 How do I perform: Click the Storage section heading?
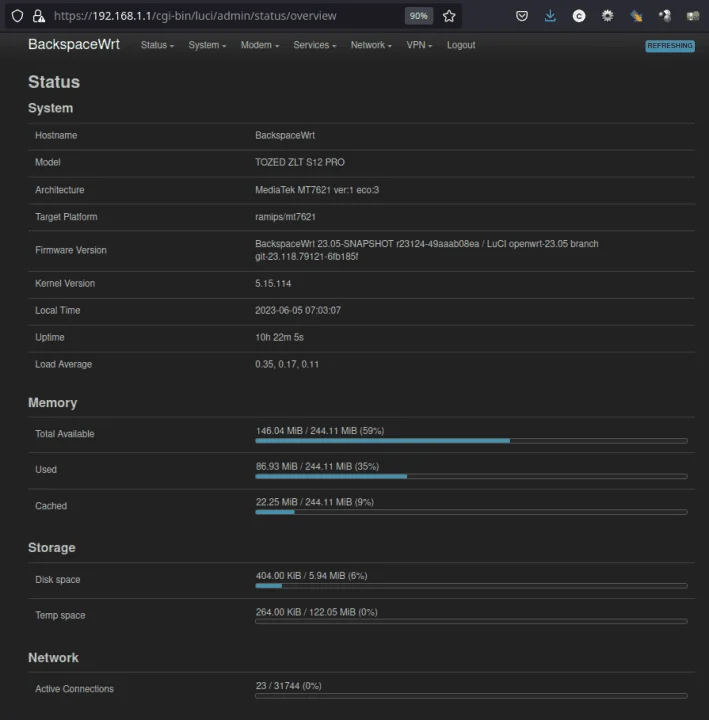[51, 548]
